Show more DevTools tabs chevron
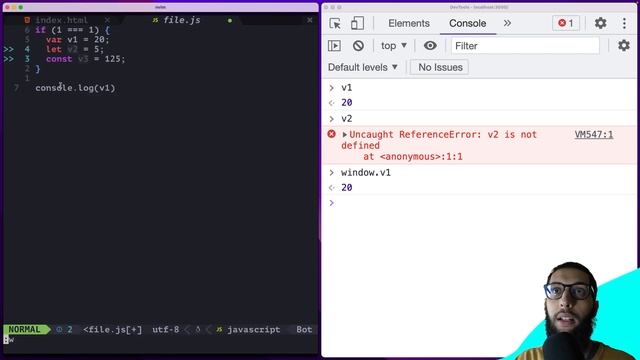Image resolution: width=640 pixels, height=360 pixels. (507, 23)
